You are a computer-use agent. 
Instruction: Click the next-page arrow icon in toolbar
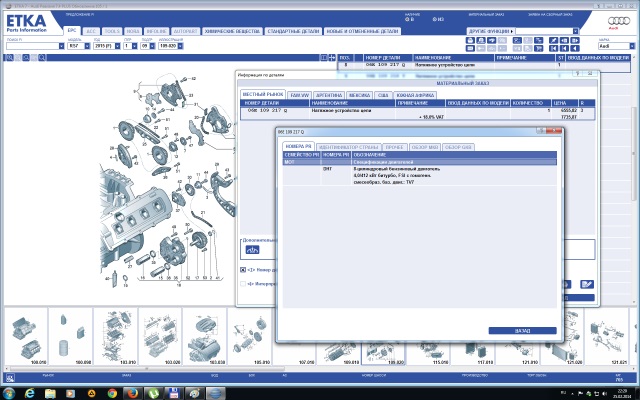575,40
